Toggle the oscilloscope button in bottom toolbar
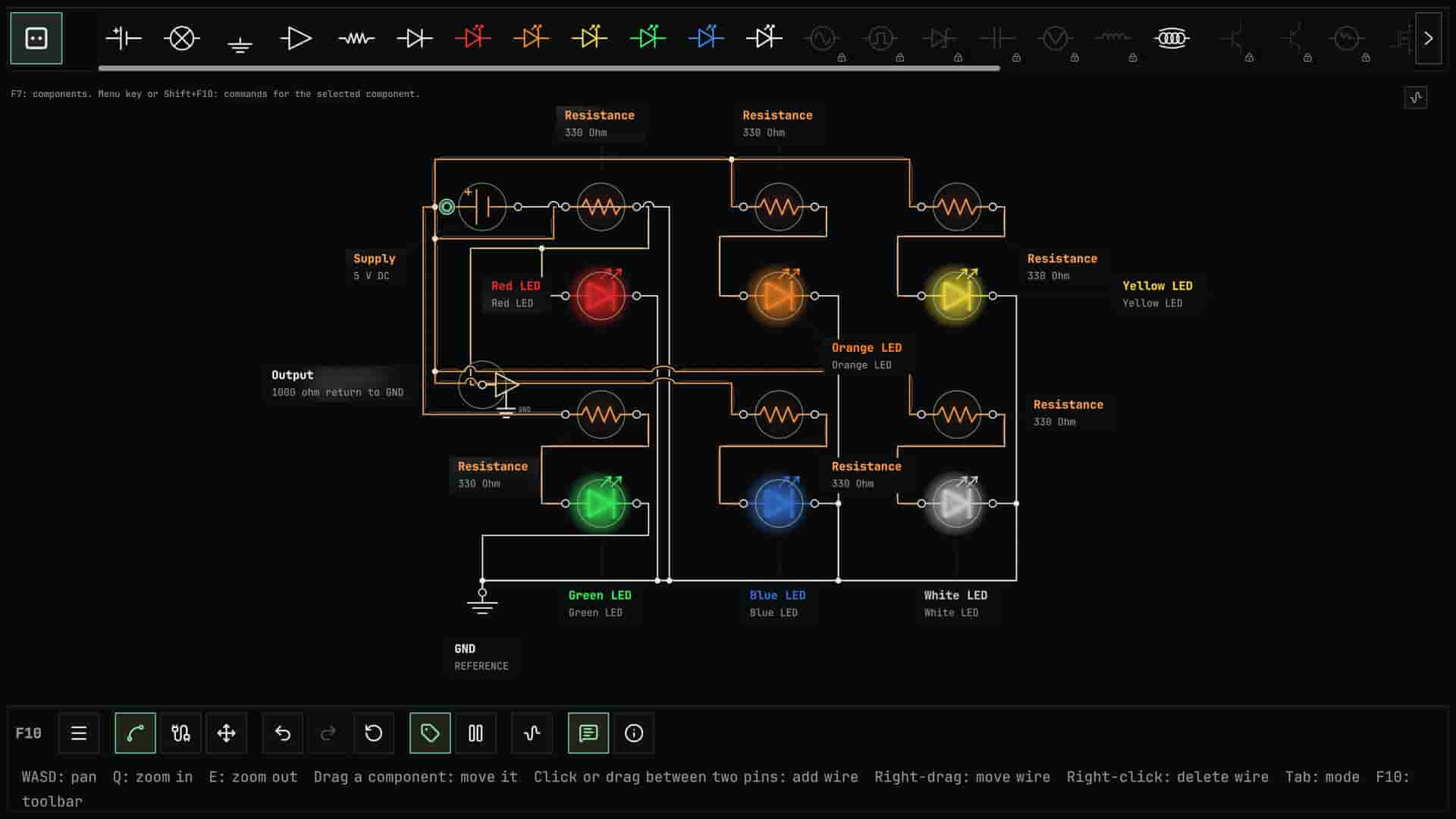Image resolution: width=1456 pixels, height=819 pixels. click(532, 733)
